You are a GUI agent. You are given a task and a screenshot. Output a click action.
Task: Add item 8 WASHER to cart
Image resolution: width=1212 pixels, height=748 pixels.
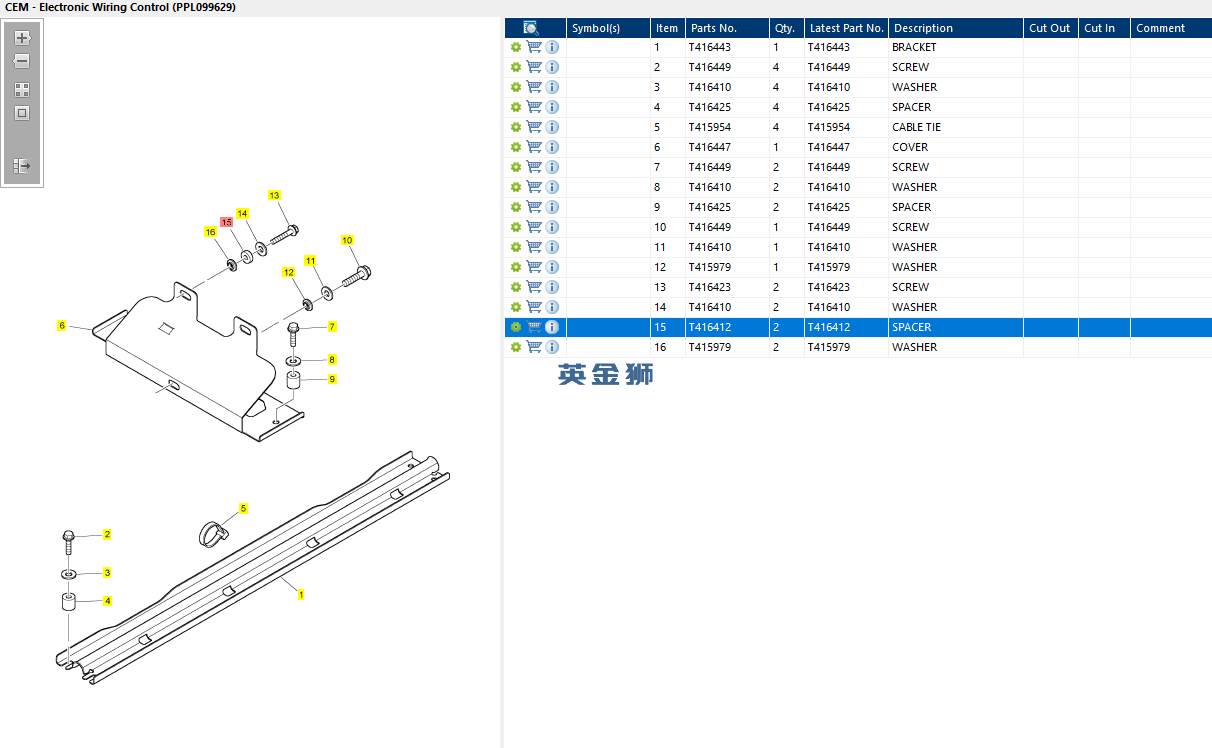[x=534, y=187]
